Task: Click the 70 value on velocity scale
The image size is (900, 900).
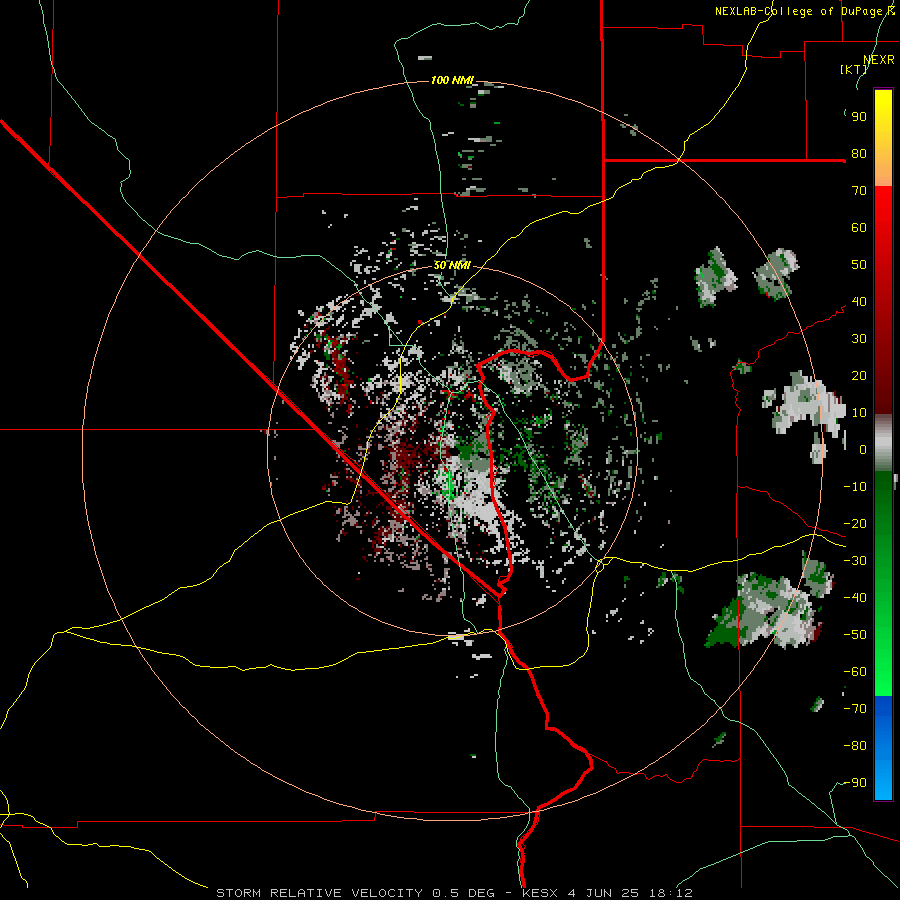Action: coord(859,191)
